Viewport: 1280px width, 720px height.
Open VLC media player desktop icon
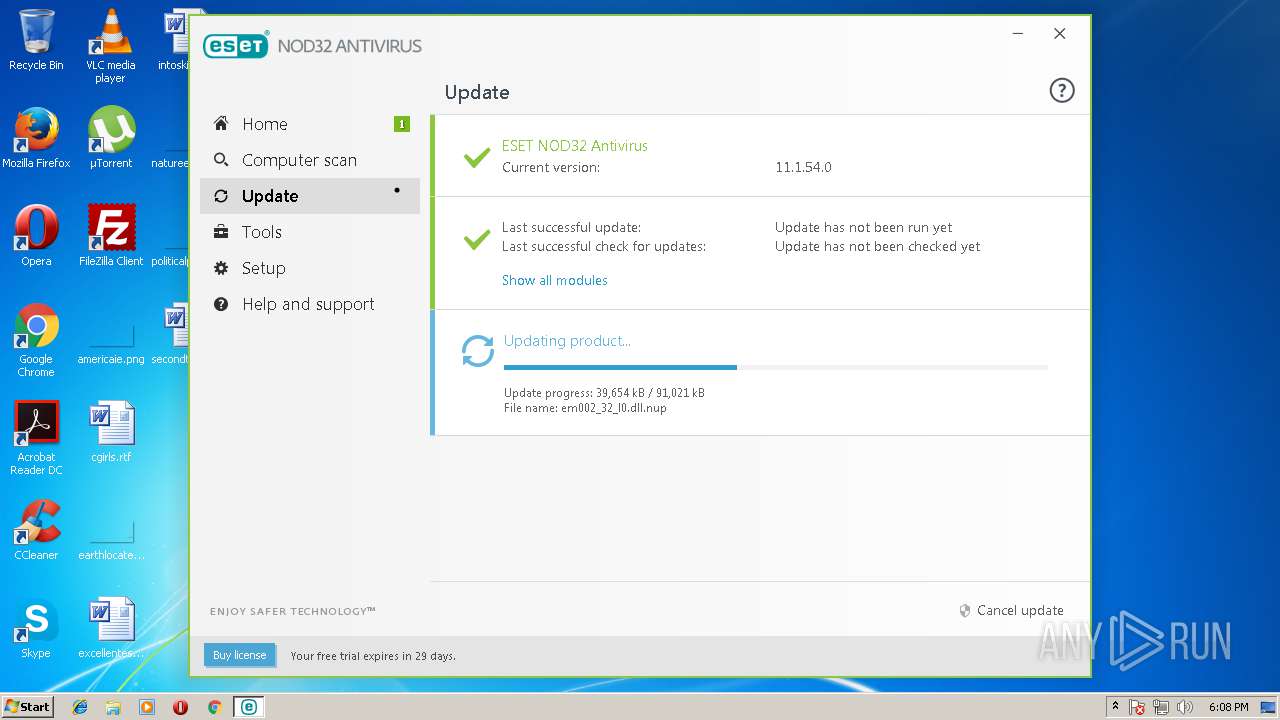[x=110, y=45]
